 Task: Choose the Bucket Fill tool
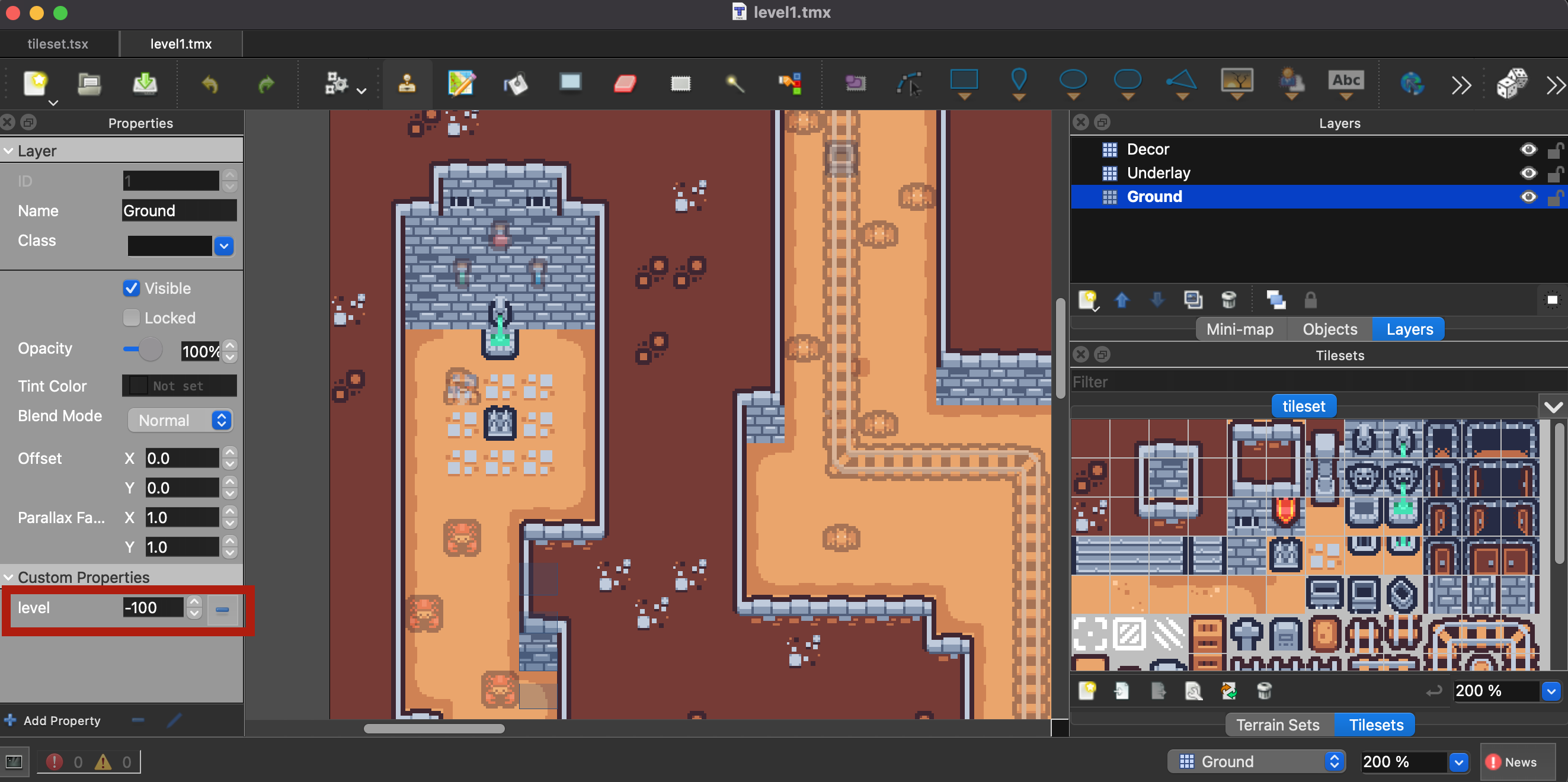click(516, 84)
